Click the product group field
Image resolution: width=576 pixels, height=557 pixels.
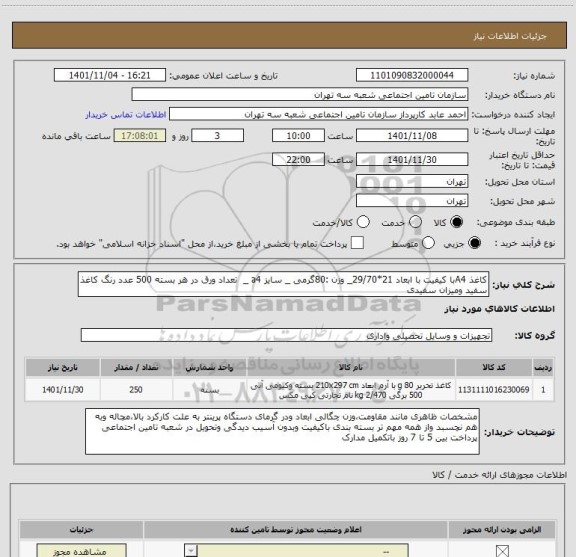pyautogui.click(x=286, y=335)
